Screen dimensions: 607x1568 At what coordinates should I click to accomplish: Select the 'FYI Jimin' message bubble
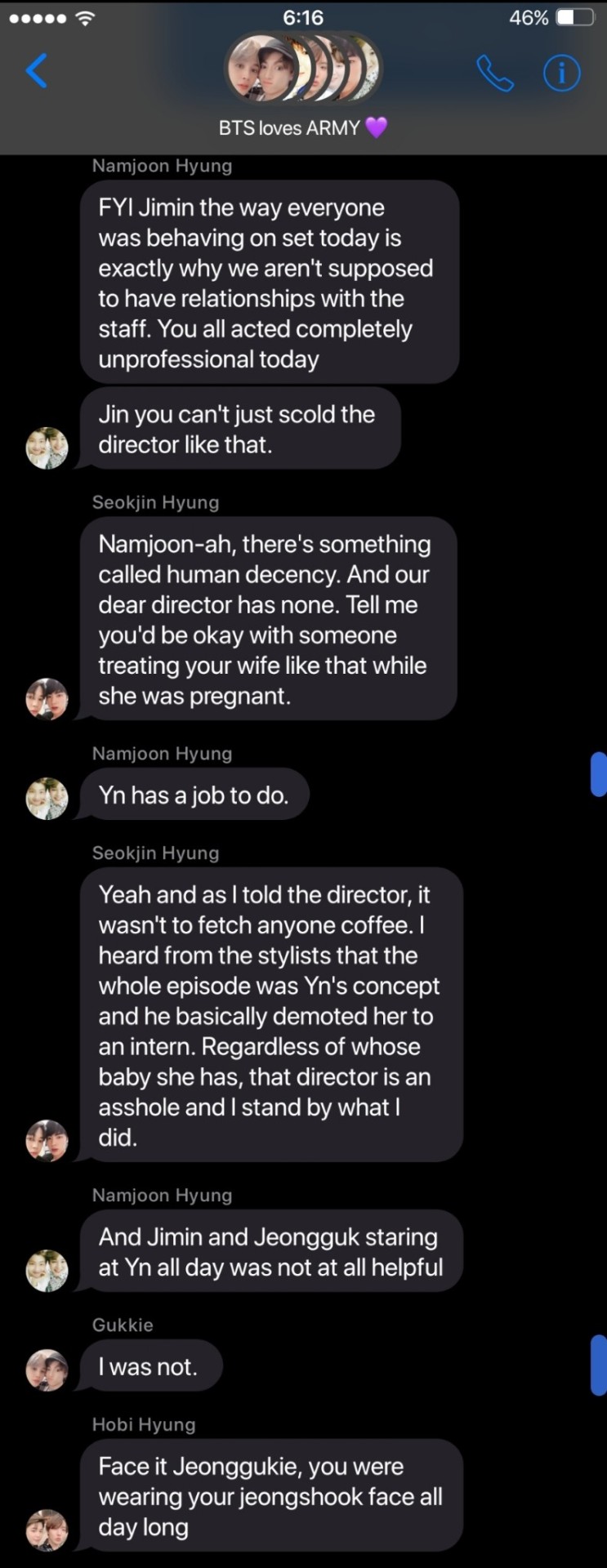click(269, 283)
